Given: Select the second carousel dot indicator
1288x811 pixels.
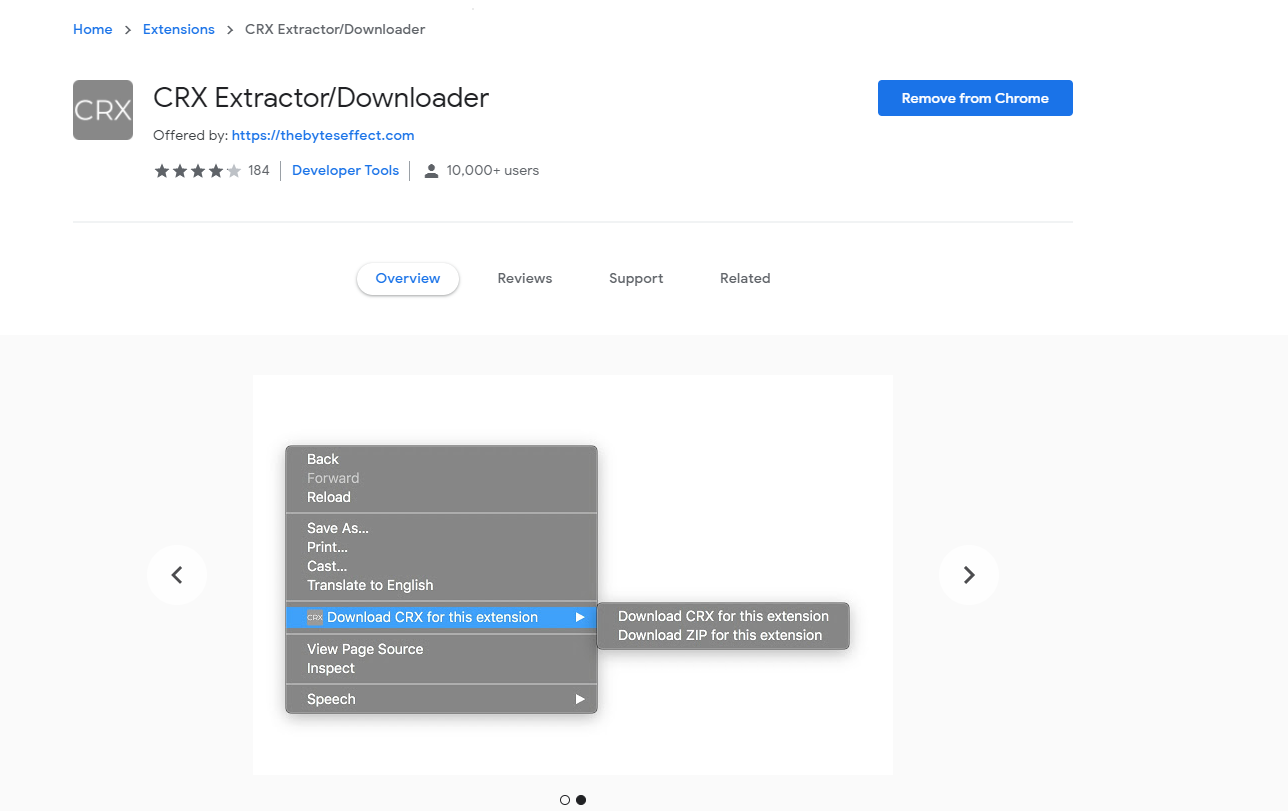Looking at the screenshot, I should (x=581, y=800).
